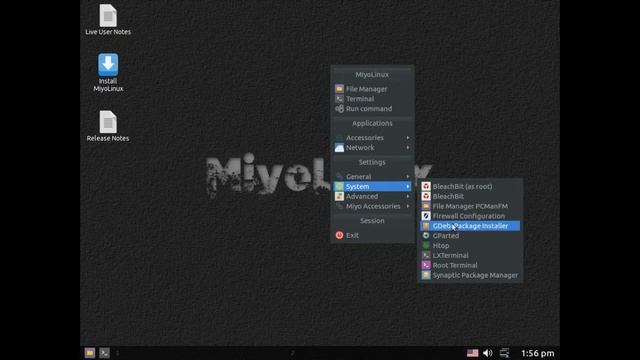Screen dimensions: 640x360
Task: Expand the Advanced submenu arrow
Action: click(408, 196)
